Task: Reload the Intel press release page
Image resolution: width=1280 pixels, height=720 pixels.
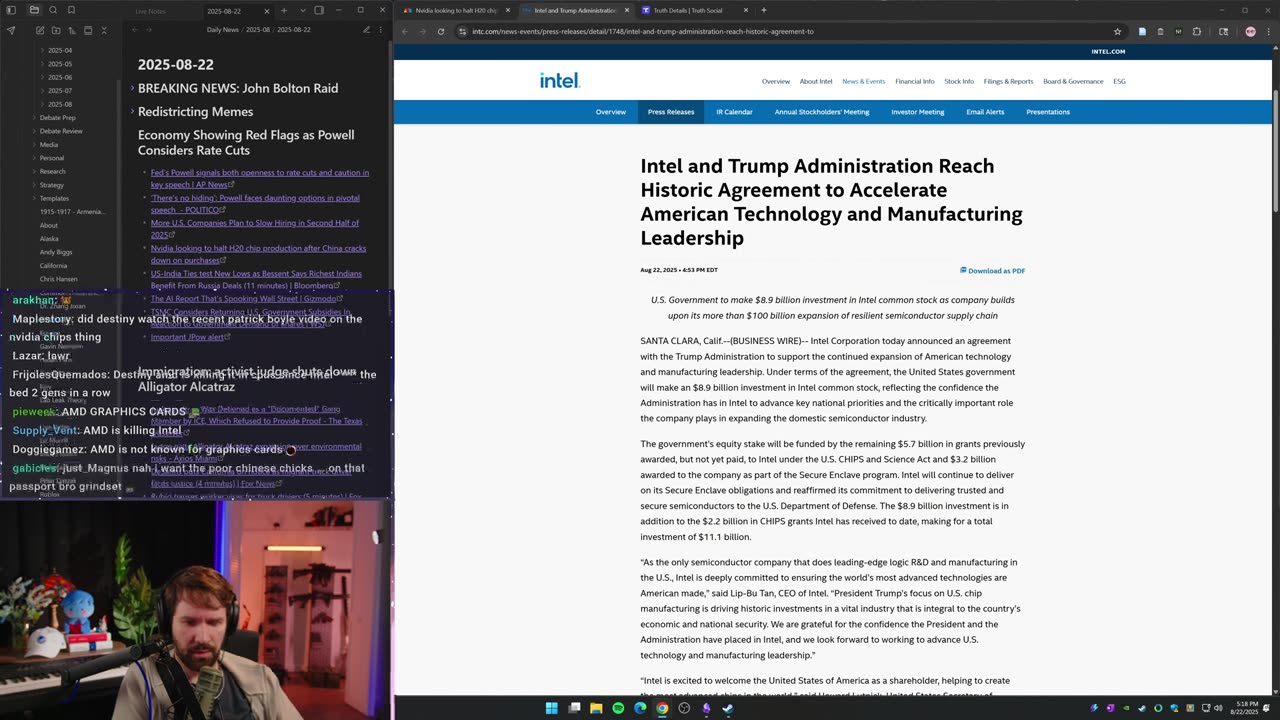Action: [x=440, y=31]
